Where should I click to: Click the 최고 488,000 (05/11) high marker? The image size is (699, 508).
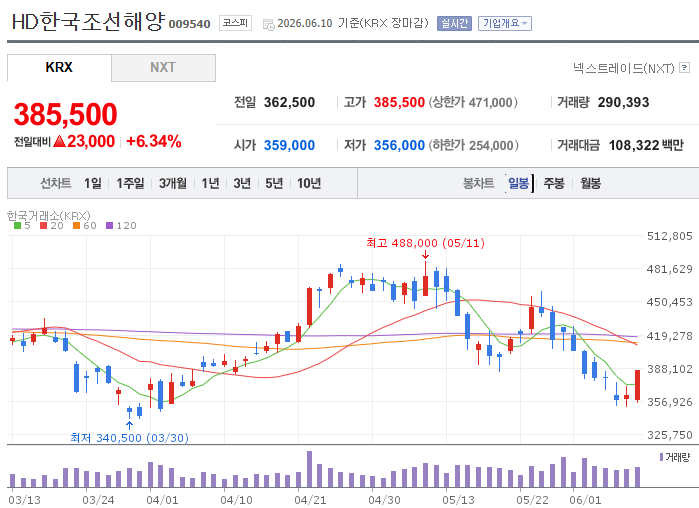425,243
